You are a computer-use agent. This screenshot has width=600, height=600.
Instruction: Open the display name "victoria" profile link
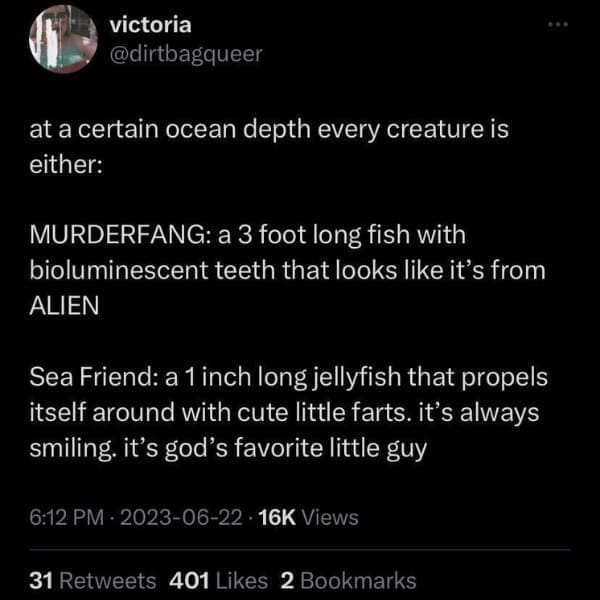(147, 24)
